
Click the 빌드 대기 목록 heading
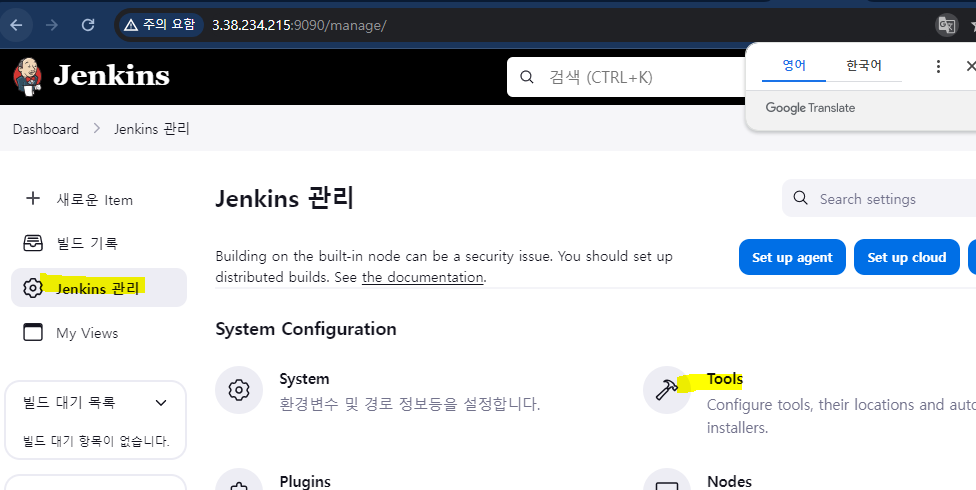(69, 403)
